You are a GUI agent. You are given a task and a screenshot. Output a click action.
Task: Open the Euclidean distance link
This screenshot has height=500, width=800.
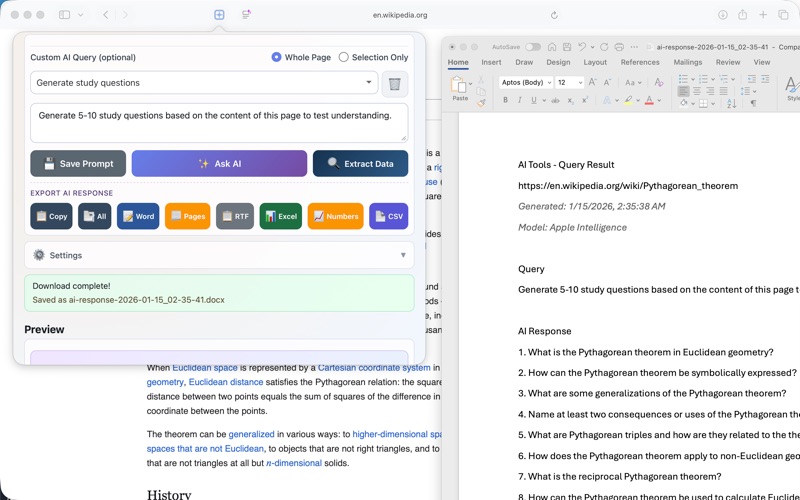click(x=226, y=382)
